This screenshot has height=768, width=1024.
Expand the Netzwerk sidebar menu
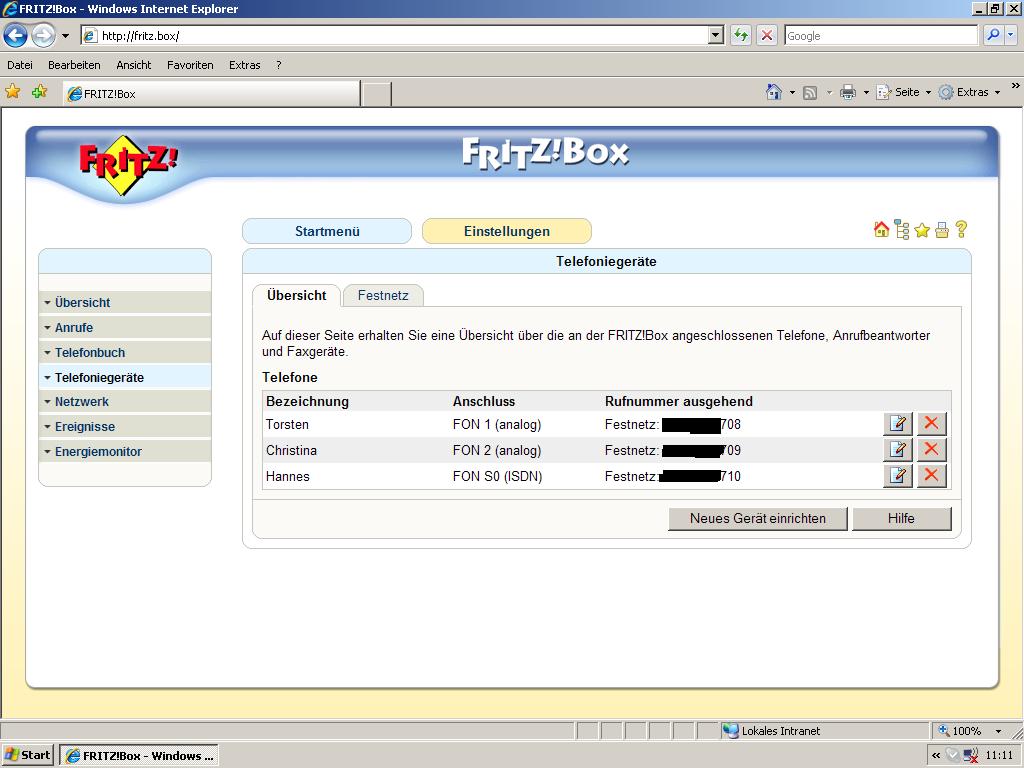pos(81,402)
